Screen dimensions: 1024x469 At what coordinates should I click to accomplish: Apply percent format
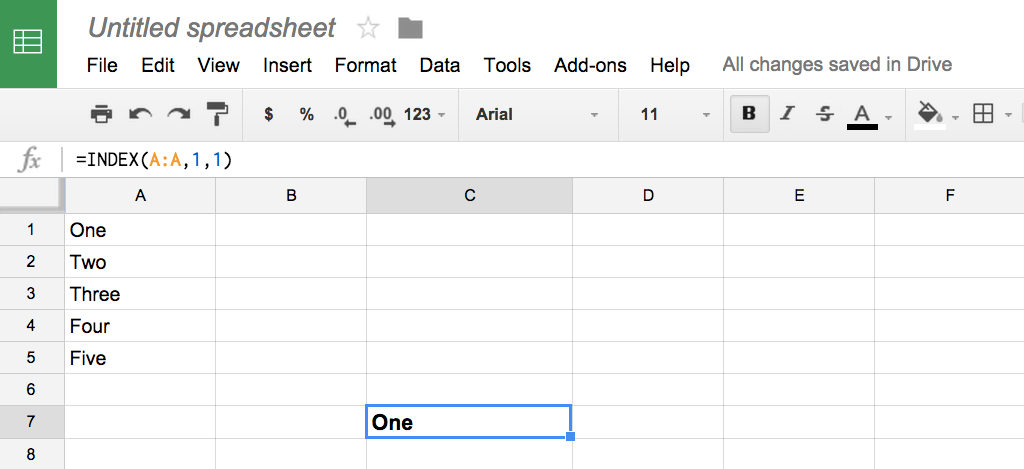coord(306,114)
